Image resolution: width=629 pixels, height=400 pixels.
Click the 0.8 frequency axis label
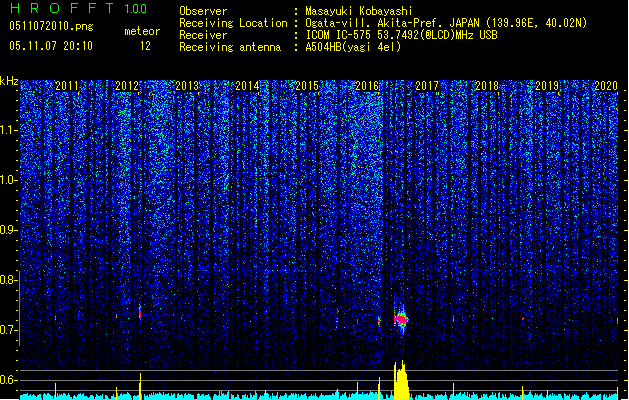pyautogui.click(x=8, y=280)
